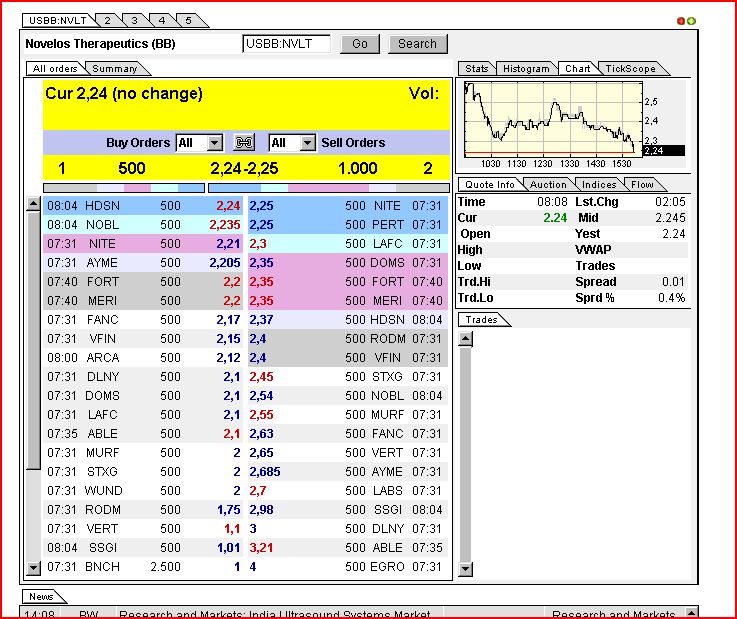Open the Buy Orders filter dropdown
The height and width of the screenshot is (619, 737).
[x=215, y=143]
